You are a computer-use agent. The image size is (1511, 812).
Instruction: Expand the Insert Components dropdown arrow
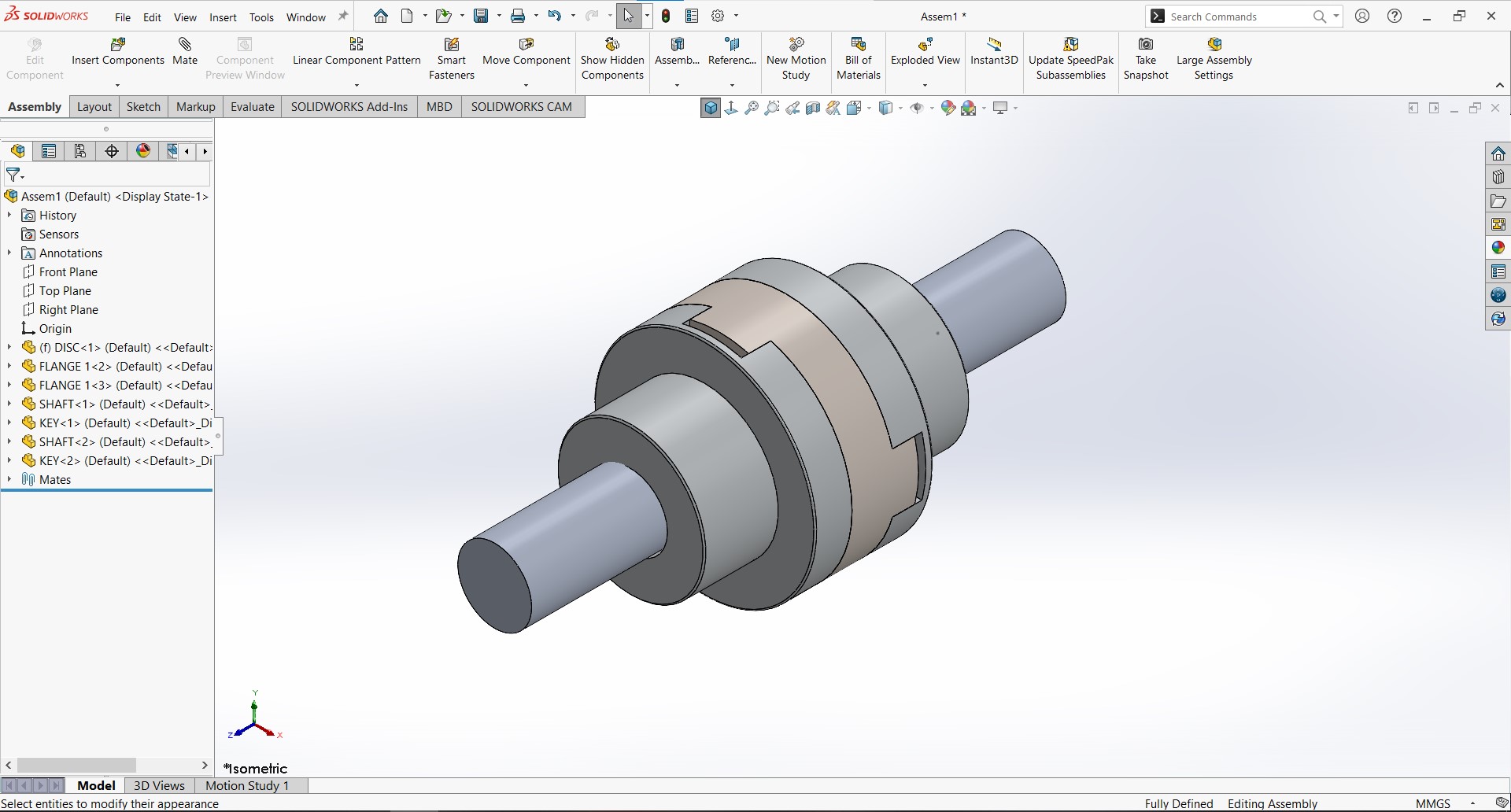coord(117,85)
